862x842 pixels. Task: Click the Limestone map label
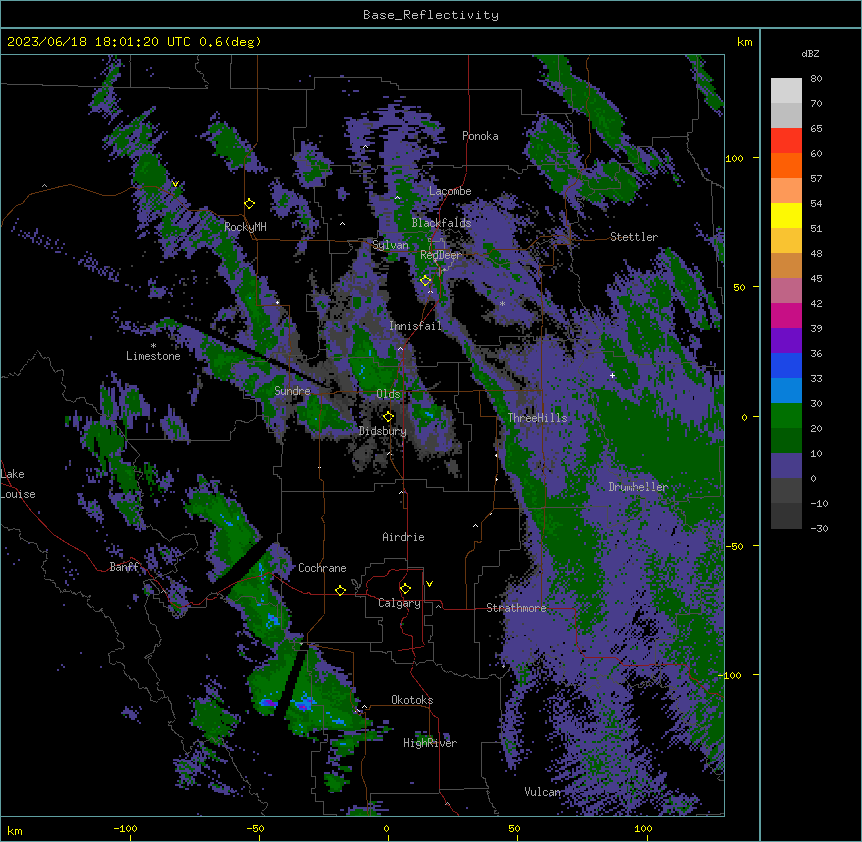[x=153, y=356]
